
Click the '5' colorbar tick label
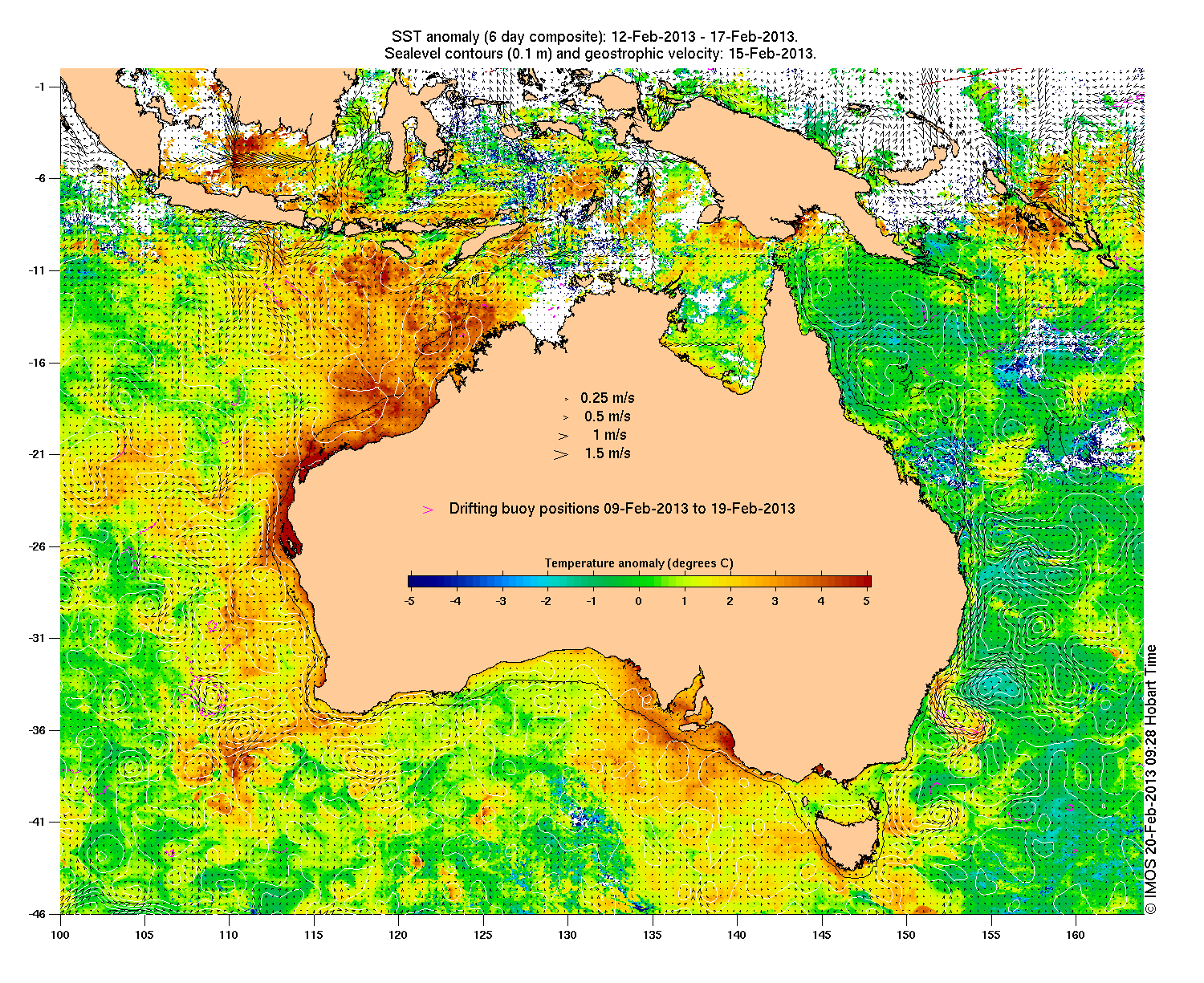[867, 600]
